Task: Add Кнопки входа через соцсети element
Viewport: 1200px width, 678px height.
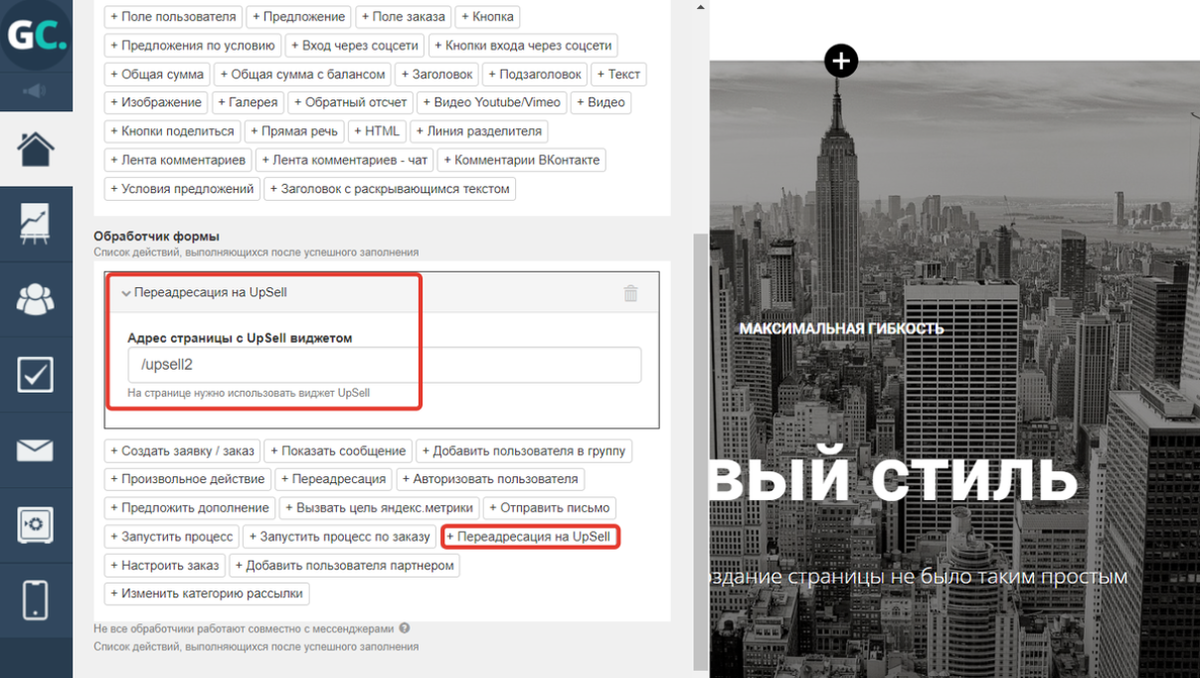Action: pyautogui.click(x=522, y=45)
